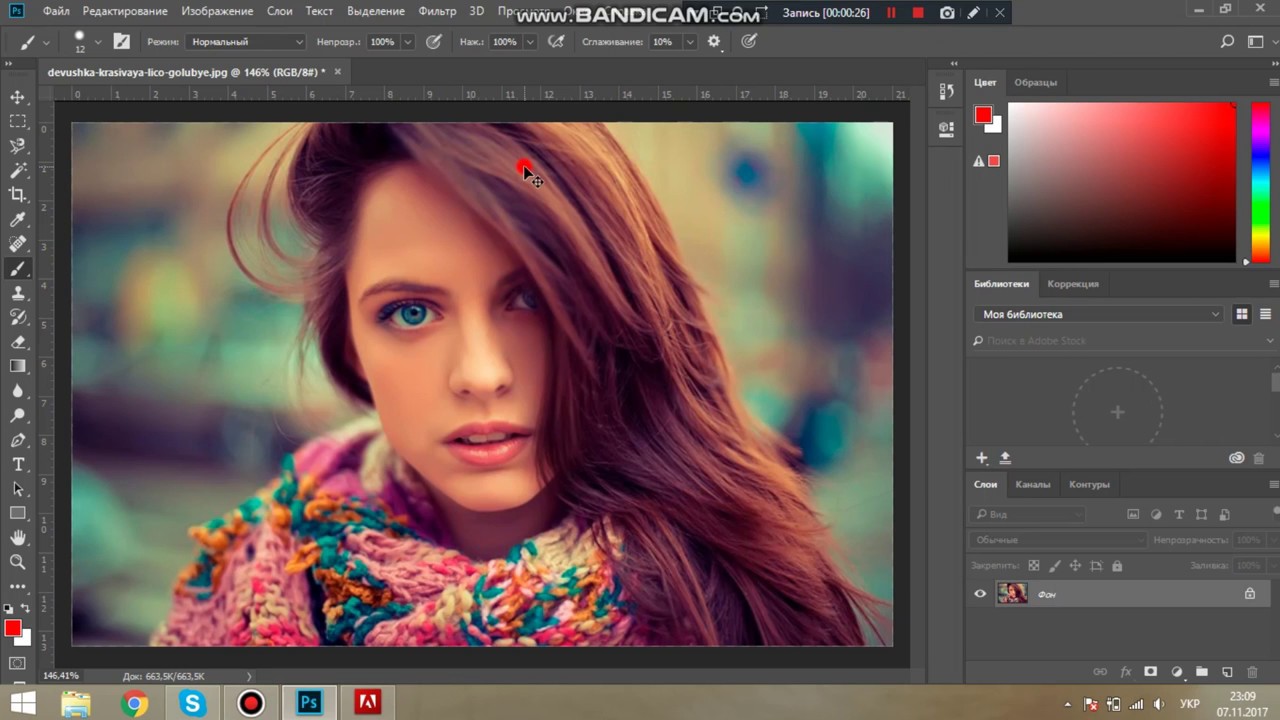The image size is (1280, 720).
Task: Open the 'Моя библиотека' library dropdown
Action: 1099,314
